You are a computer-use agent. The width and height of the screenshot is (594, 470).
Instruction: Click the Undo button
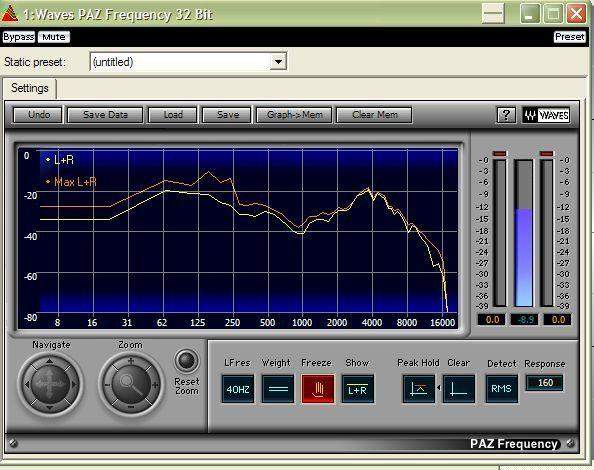click(38, 115)
